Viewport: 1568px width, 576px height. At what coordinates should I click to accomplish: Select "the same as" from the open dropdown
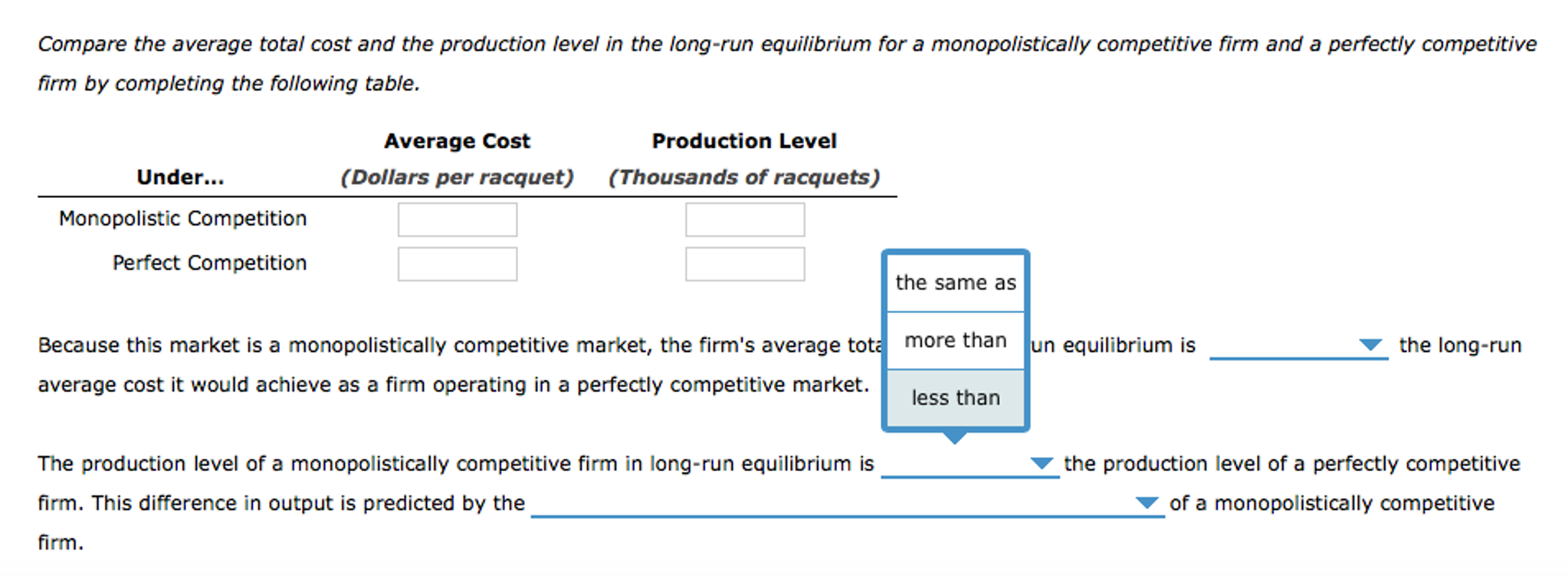(956, 282)
